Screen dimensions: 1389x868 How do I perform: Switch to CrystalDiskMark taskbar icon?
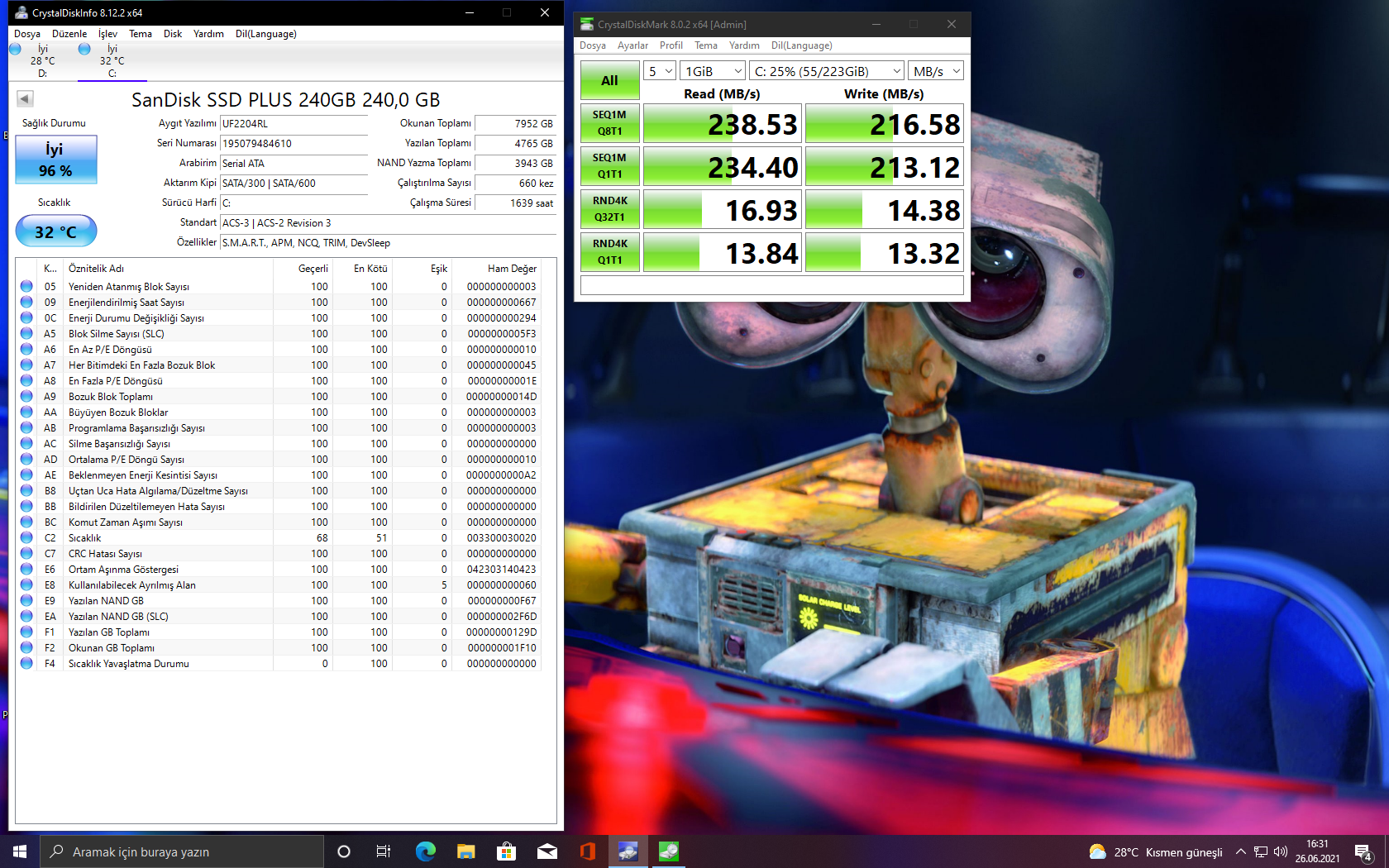coord(668,851)
